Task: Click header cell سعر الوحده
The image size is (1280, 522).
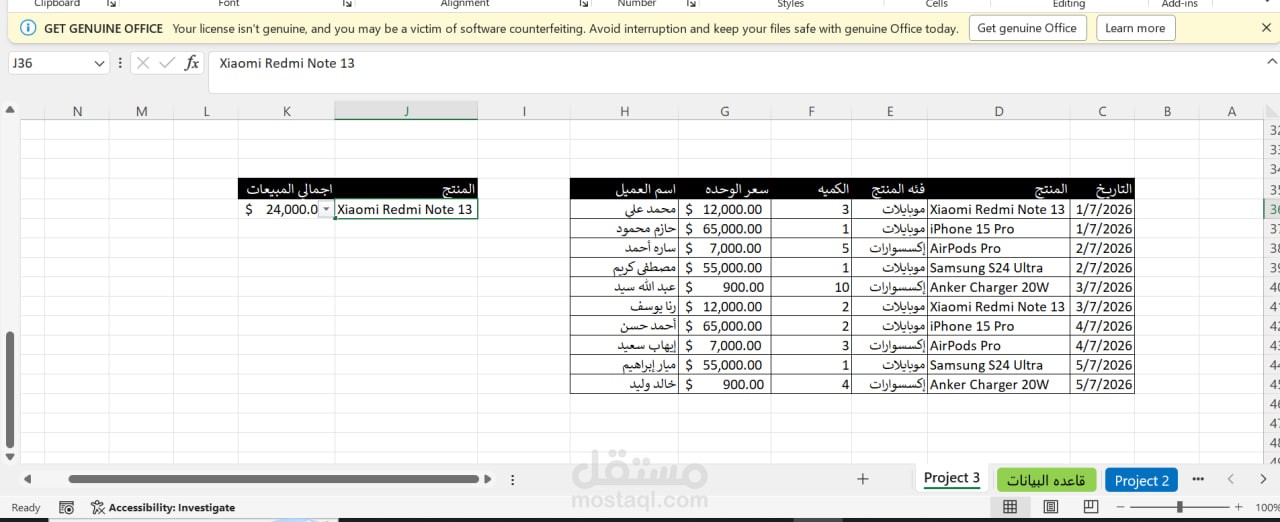Action: pyautogui.click(x=725, y=189)
